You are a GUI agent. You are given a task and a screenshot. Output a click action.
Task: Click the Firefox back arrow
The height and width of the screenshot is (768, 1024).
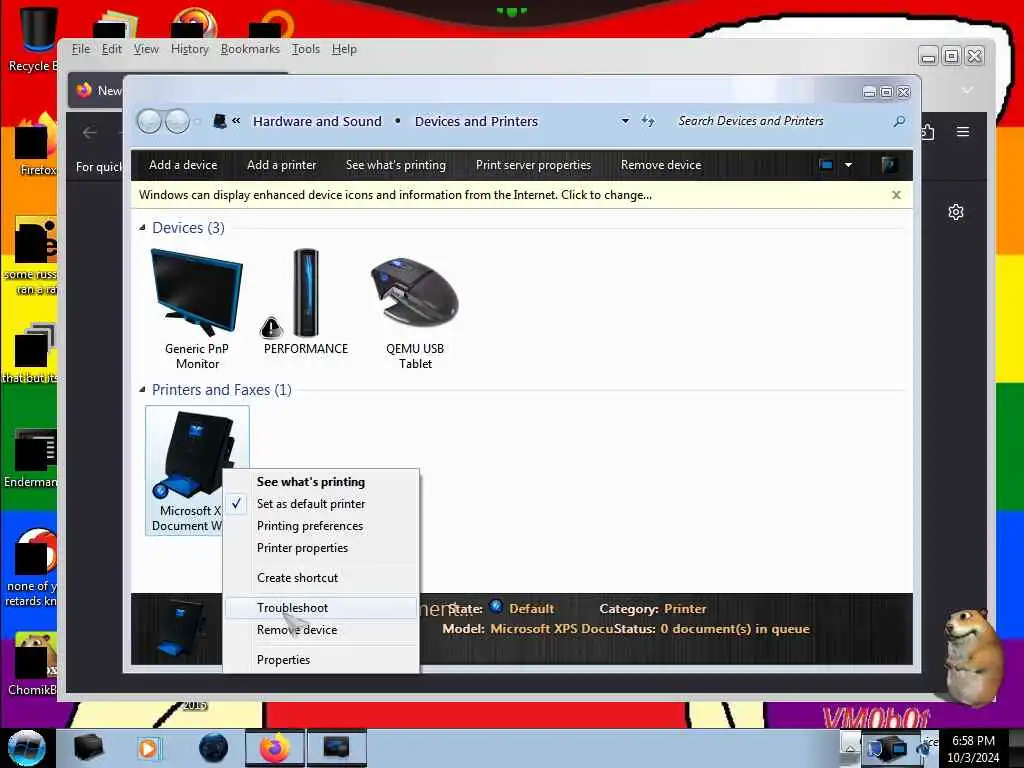click(x=90, y=133)
